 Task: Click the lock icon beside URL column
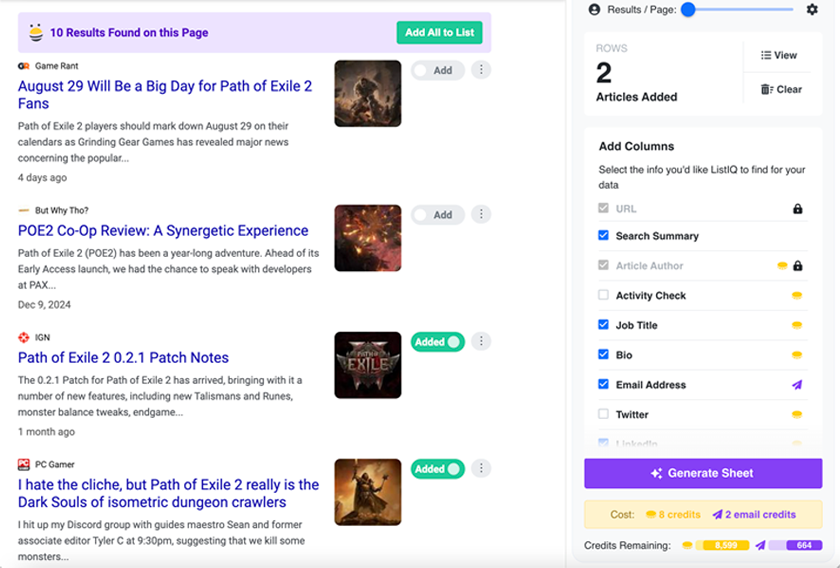point(797,209)
